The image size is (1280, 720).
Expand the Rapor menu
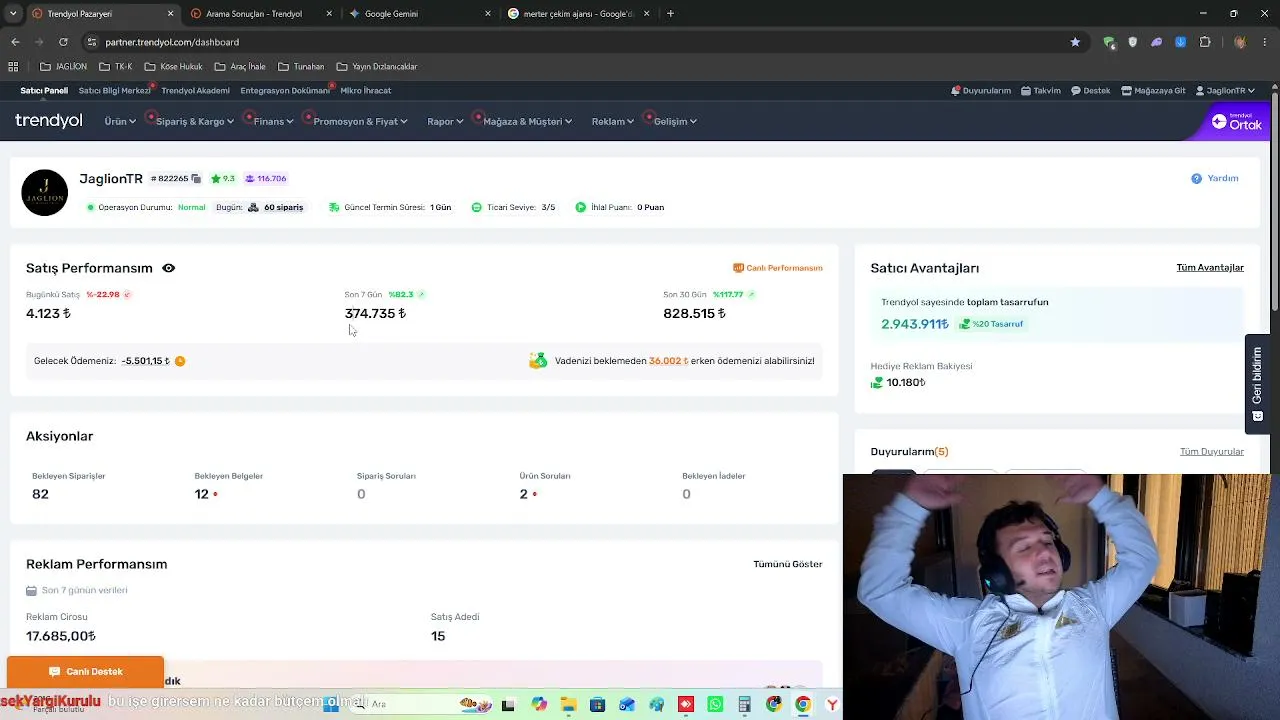(445, 122)
